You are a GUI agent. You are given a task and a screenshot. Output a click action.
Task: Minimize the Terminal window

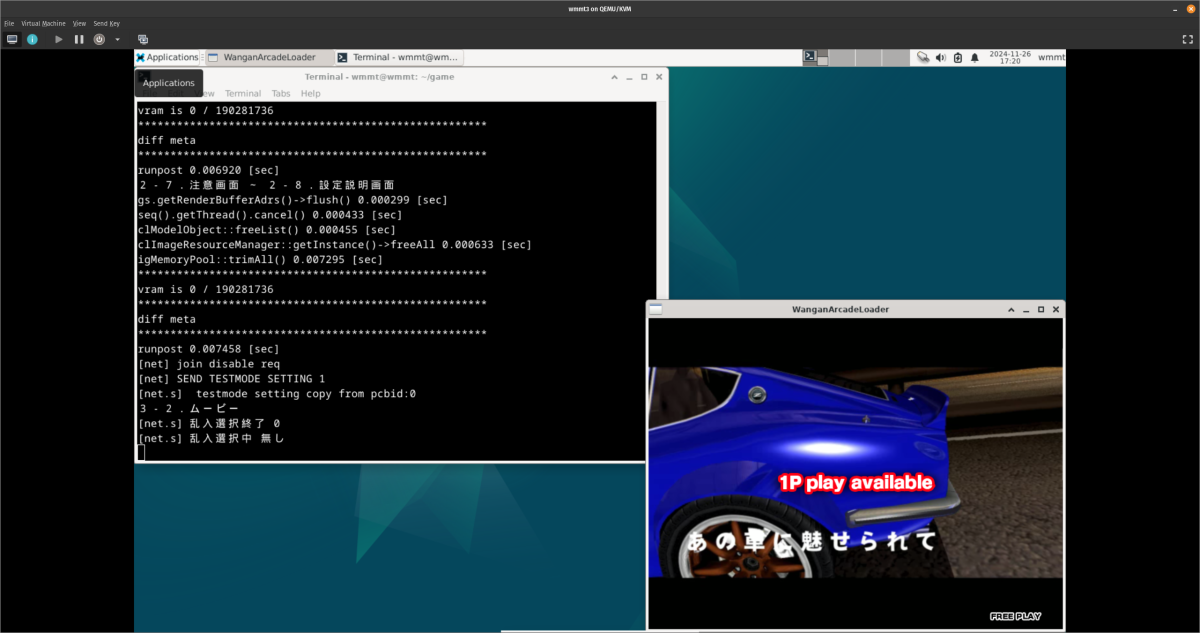pos(629,77)
